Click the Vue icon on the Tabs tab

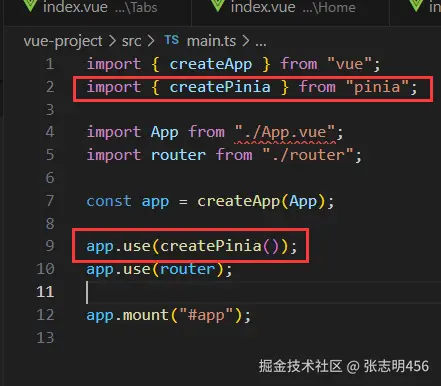coord(30,5)
